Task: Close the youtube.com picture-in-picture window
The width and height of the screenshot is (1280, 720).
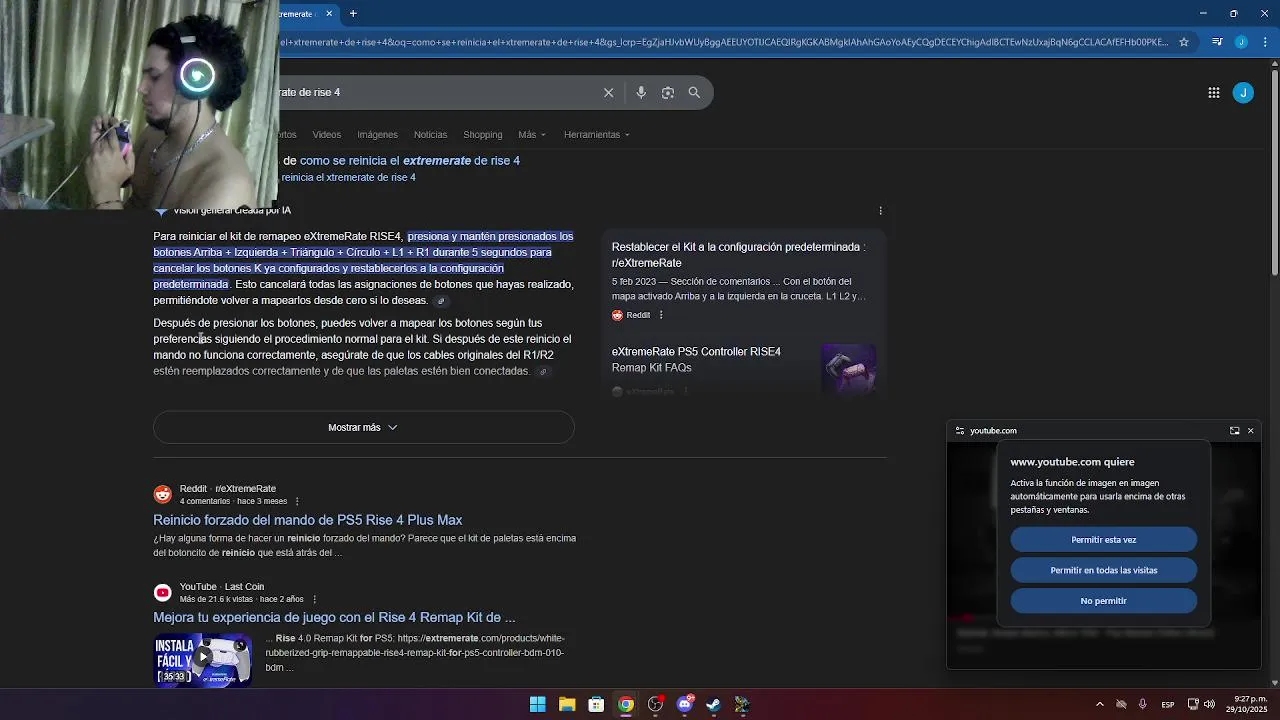Action: 1250,430
